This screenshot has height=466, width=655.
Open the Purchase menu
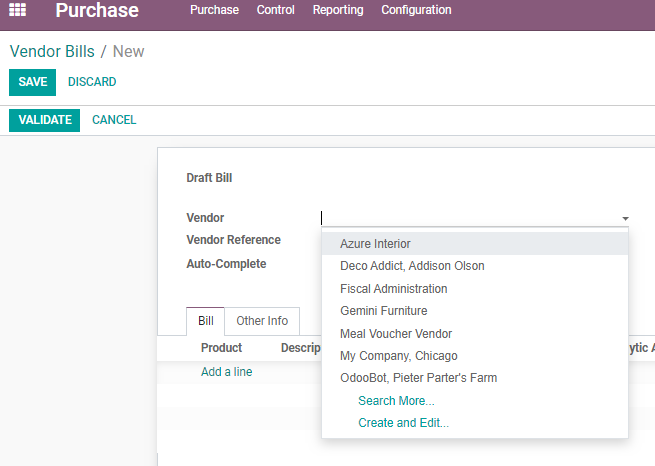click(x=214, y=10)
